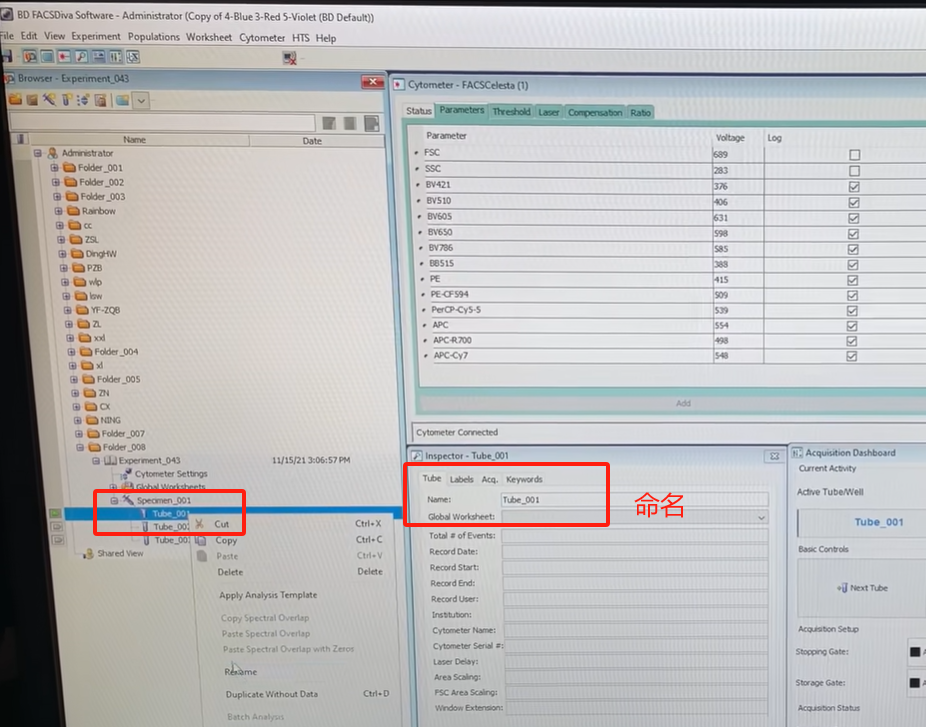Select the PE-CF594 parameter row name
Screen dimensions: 926x727
pos(449,294)
